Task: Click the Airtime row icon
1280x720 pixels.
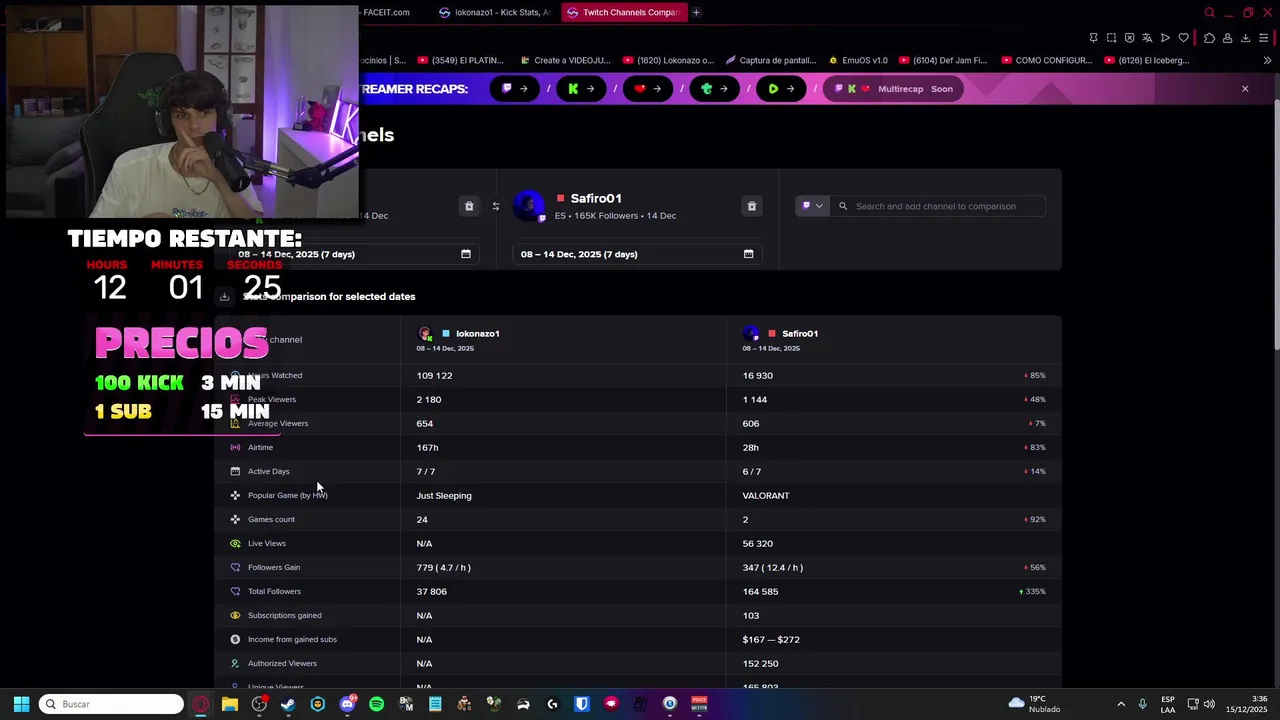Action: [x=235, y=447]
